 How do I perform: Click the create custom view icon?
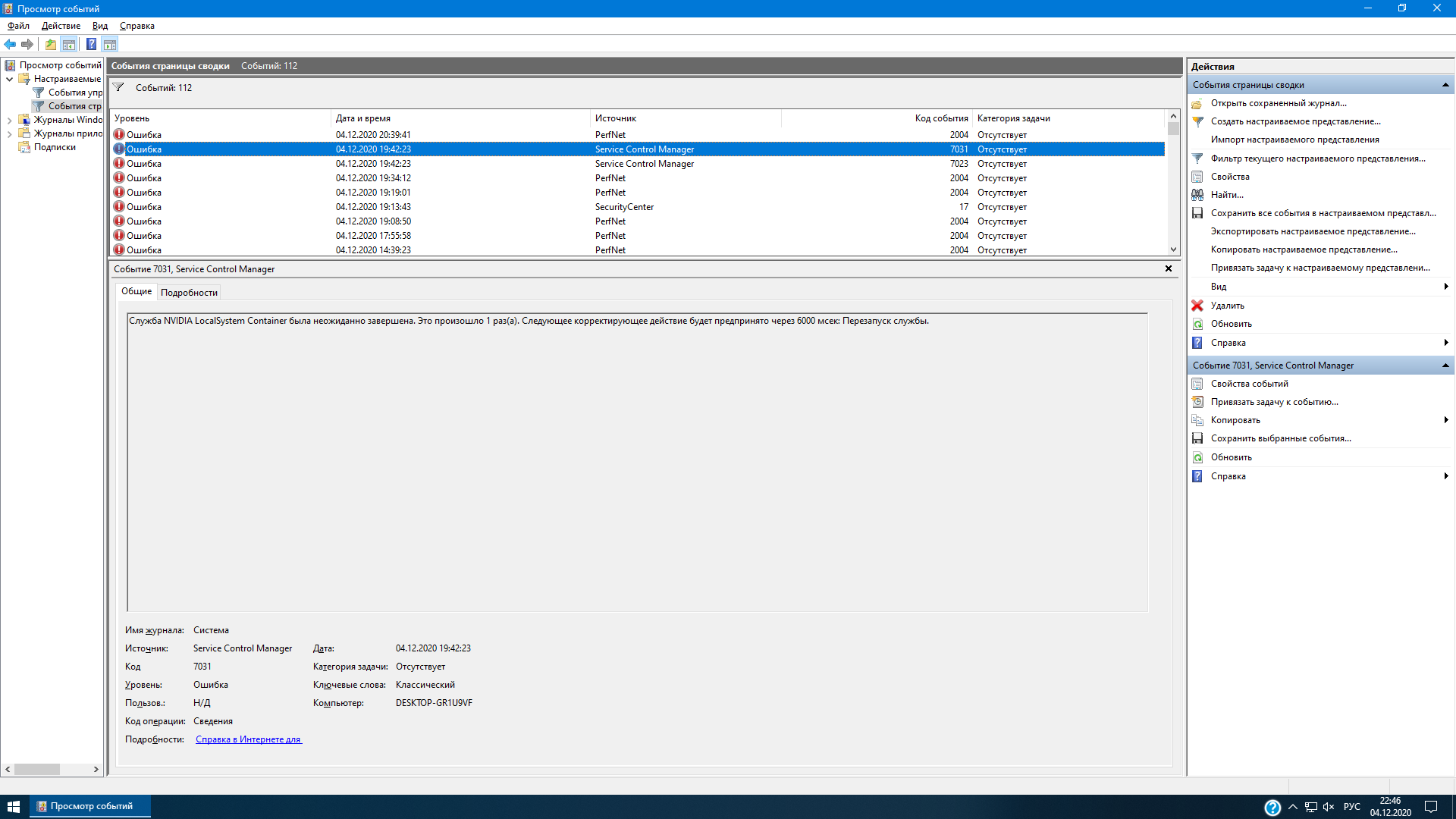1197,121
